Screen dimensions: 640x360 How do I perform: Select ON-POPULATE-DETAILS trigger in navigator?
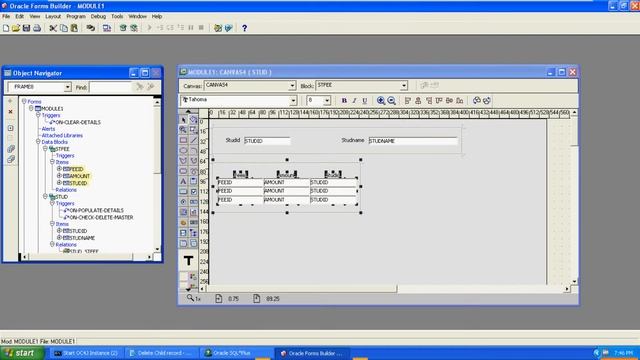click(x=96, y=210)
